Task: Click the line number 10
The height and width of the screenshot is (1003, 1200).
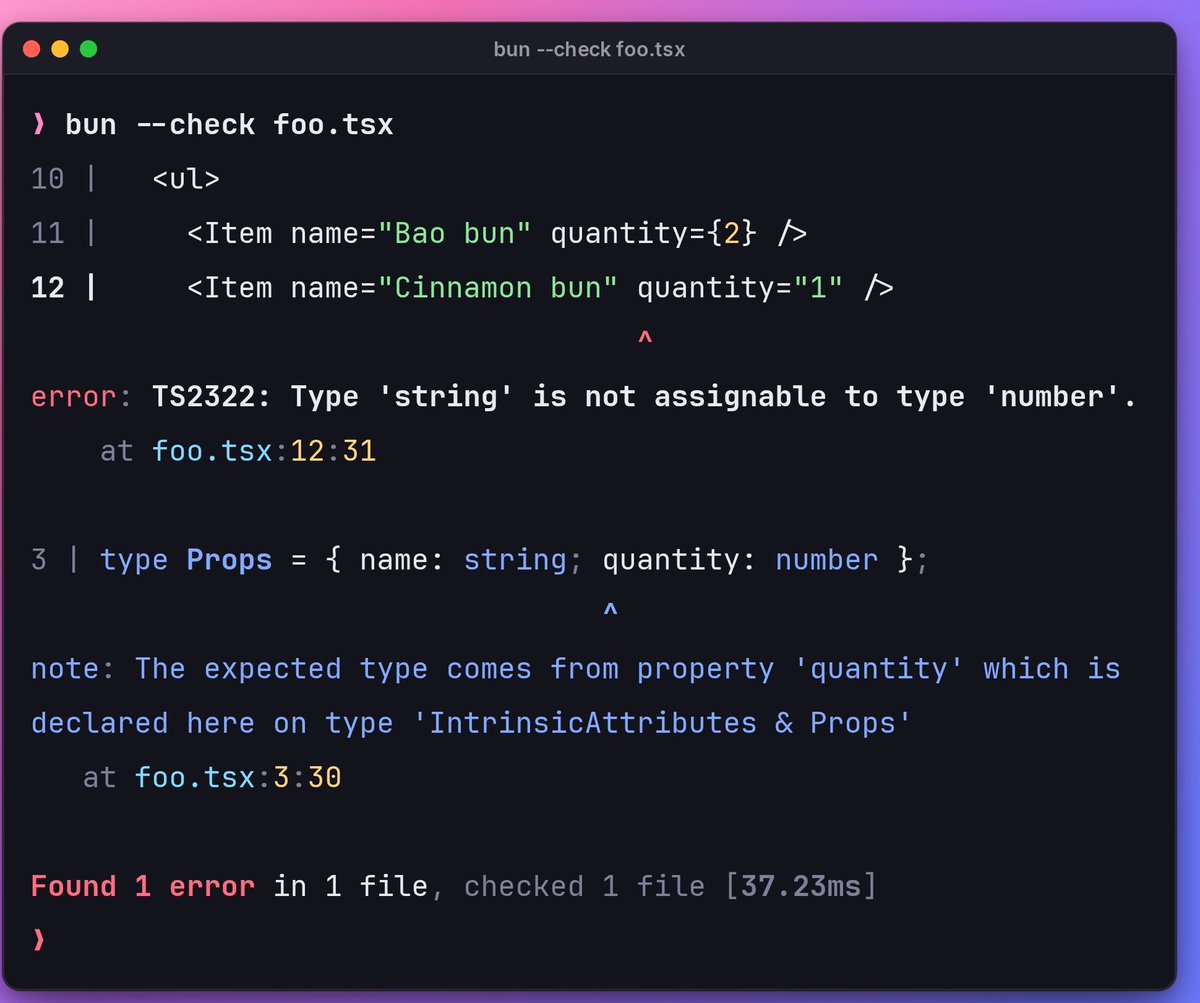Action: pyautogui.click(x=47, y=179)
